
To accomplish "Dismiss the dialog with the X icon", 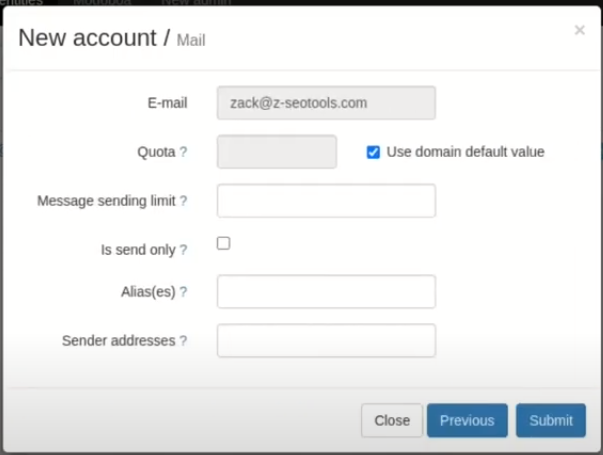I will point(580,30).
